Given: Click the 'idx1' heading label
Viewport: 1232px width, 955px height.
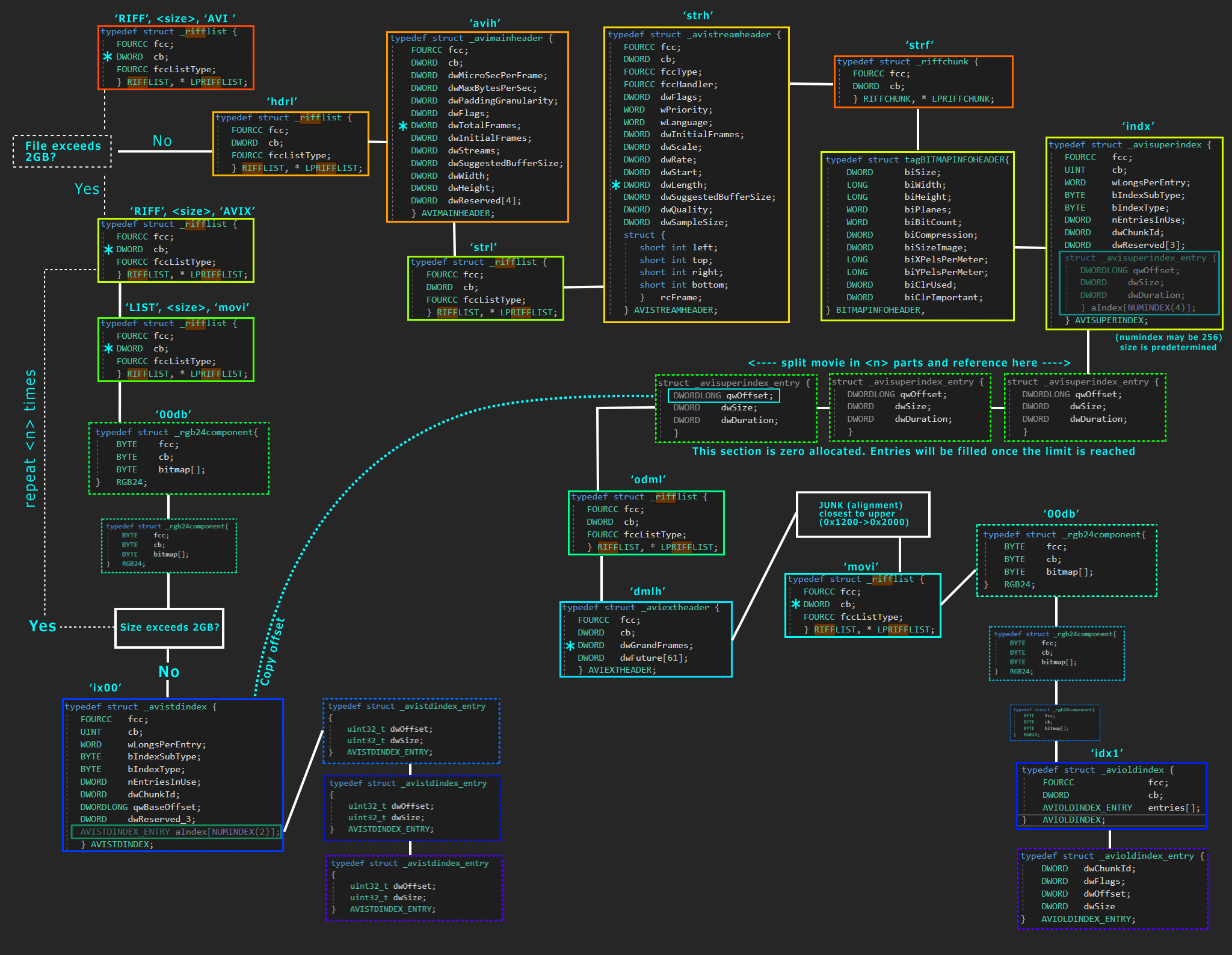Looking at the screenshot, I should 1106,753.
